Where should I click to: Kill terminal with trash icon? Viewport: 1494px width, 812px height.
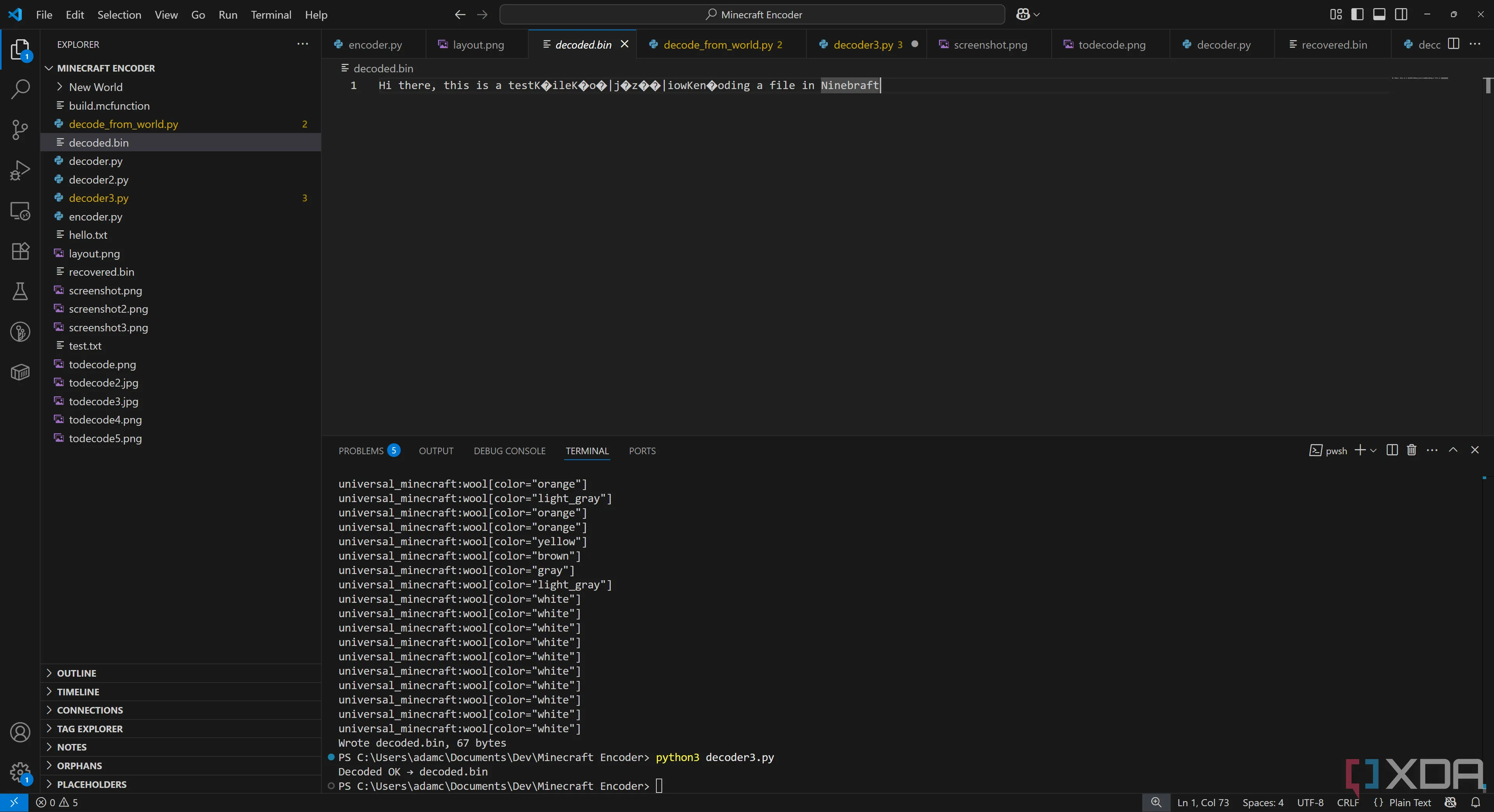pyautogui.click(x=1412, y=450)
